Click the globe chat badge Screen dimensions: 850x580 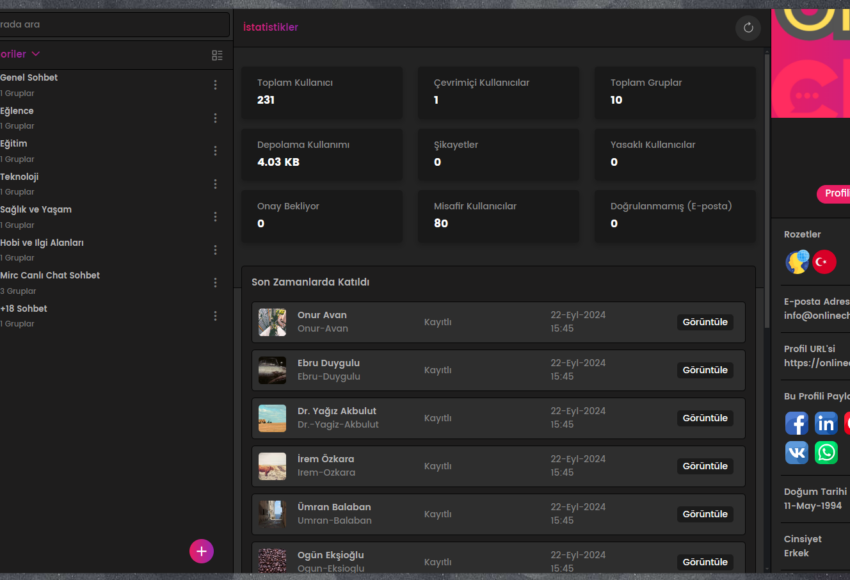coord(797,262)
